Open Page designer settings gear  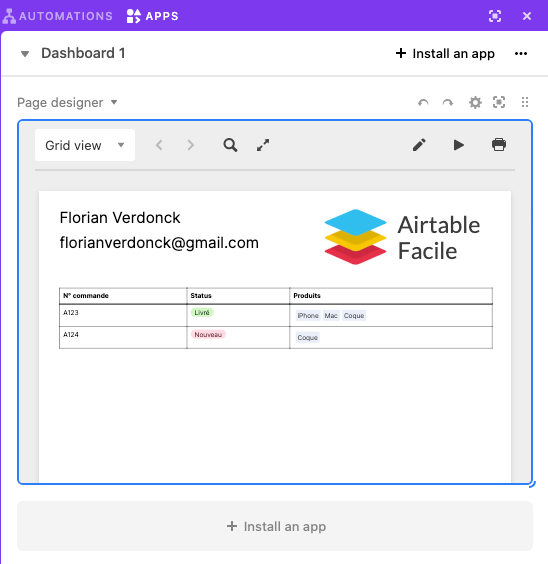pos(475,103)
